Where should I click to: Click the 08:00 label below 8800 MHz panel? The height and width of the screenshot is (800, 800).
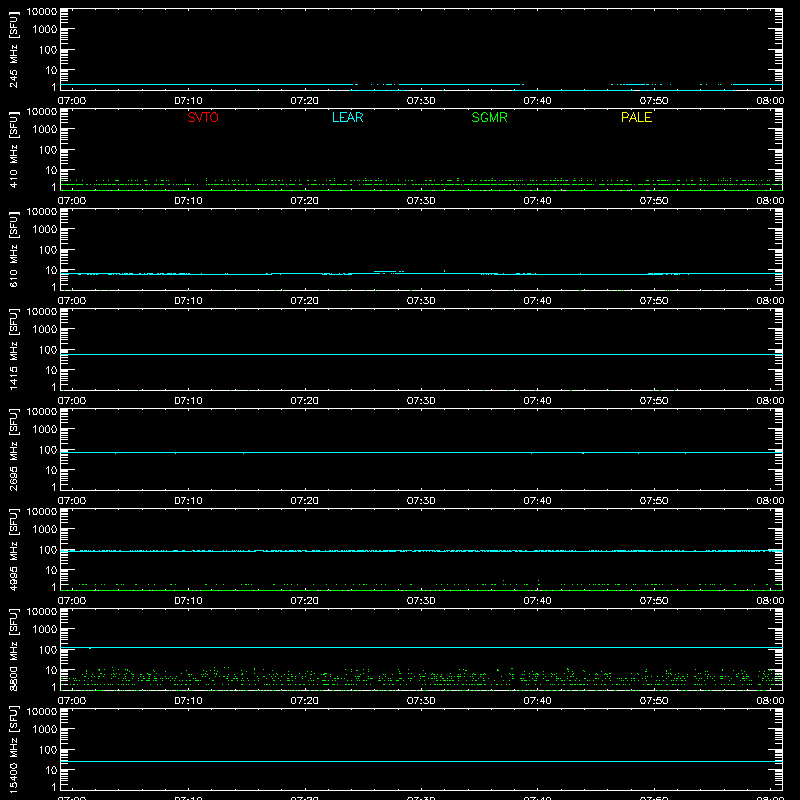[770, 701]
